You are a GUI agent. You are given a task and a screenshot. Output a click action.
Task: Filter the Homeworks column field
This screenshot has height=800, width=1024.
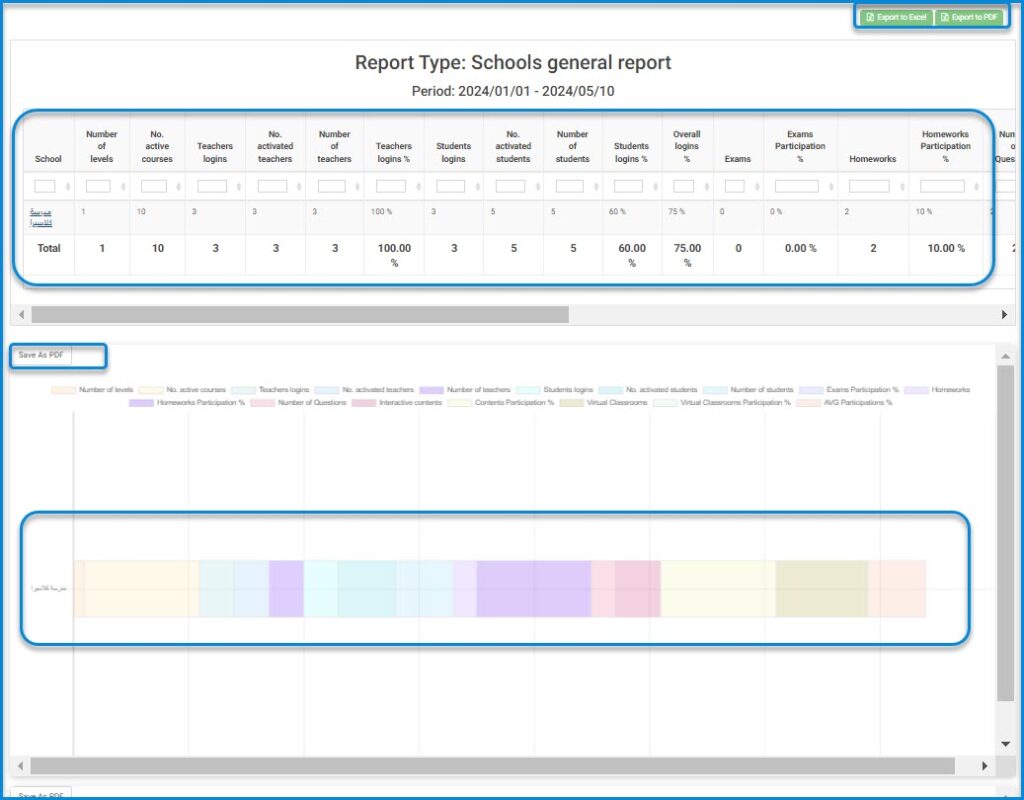pyautogui.click(x=869, y=186)
